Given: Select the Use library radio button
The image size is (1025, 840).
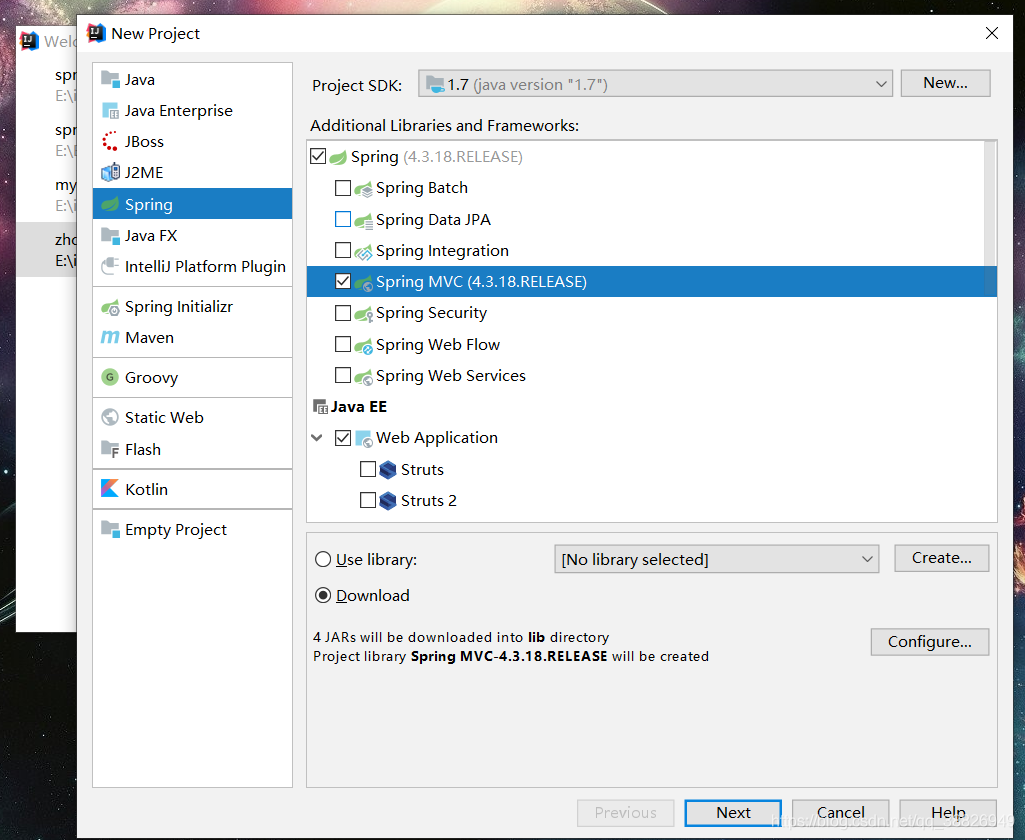Looking at the screenshot, I should (x=323, y=560).
